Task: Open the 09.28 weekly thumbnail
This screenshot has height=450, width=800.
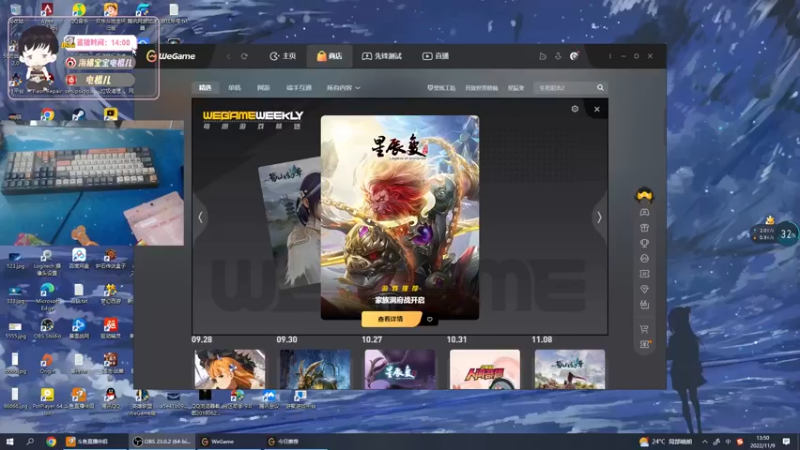Action: 230,369
